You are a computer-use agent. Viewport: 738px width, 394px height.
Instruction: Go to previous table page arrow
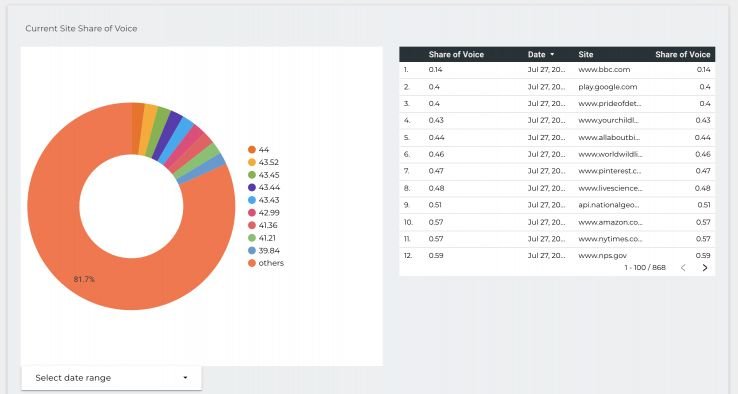(683, 268)
